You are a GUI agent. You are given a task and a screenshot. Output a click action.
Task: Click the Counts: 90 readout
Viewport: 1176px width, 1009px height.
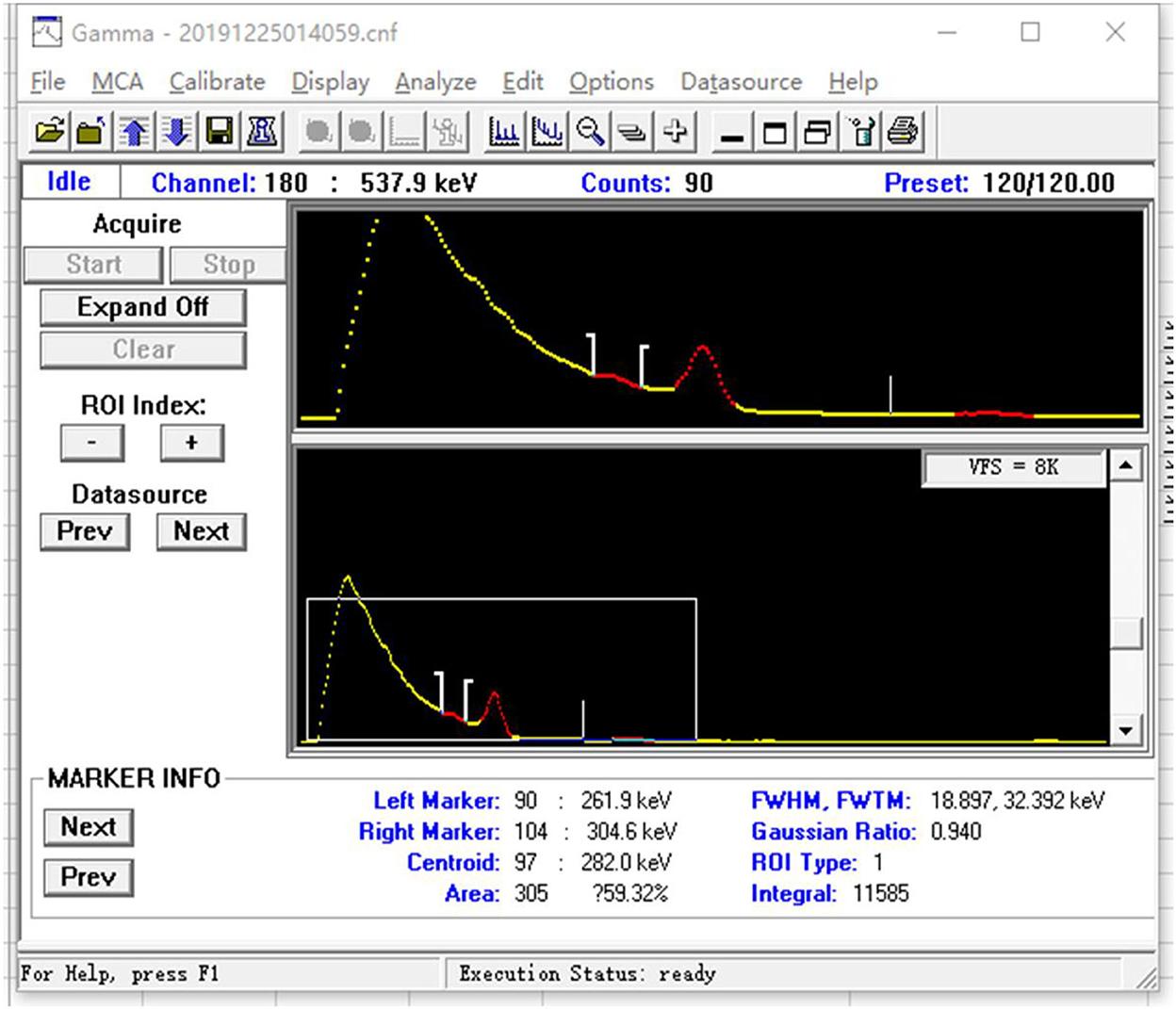pos(646,183)
